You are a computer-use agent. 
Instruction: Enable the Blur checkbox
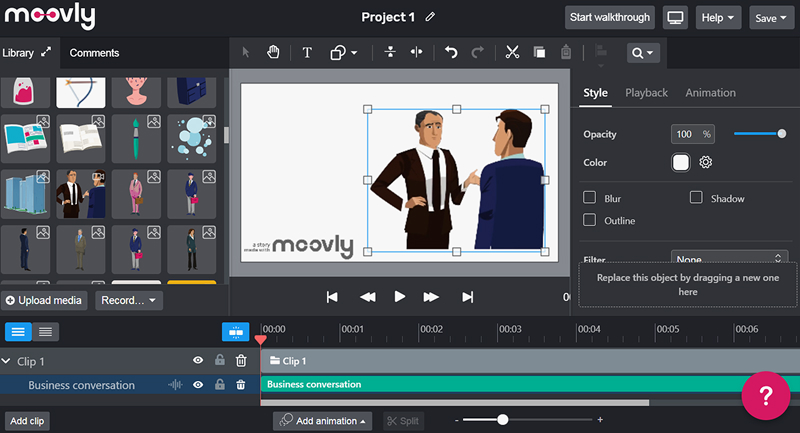coord(590,197)
